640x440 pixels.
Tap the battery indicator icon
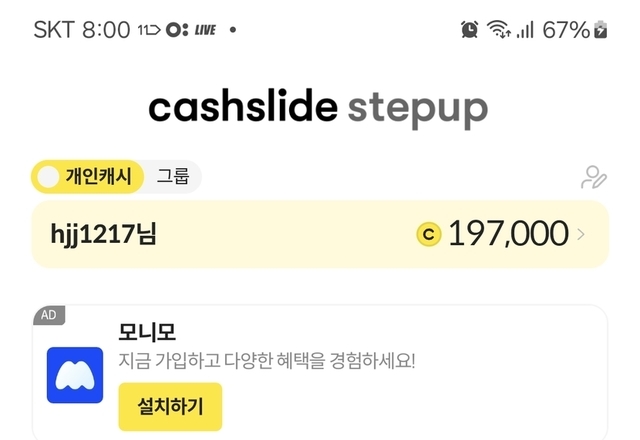pos(600,30)
